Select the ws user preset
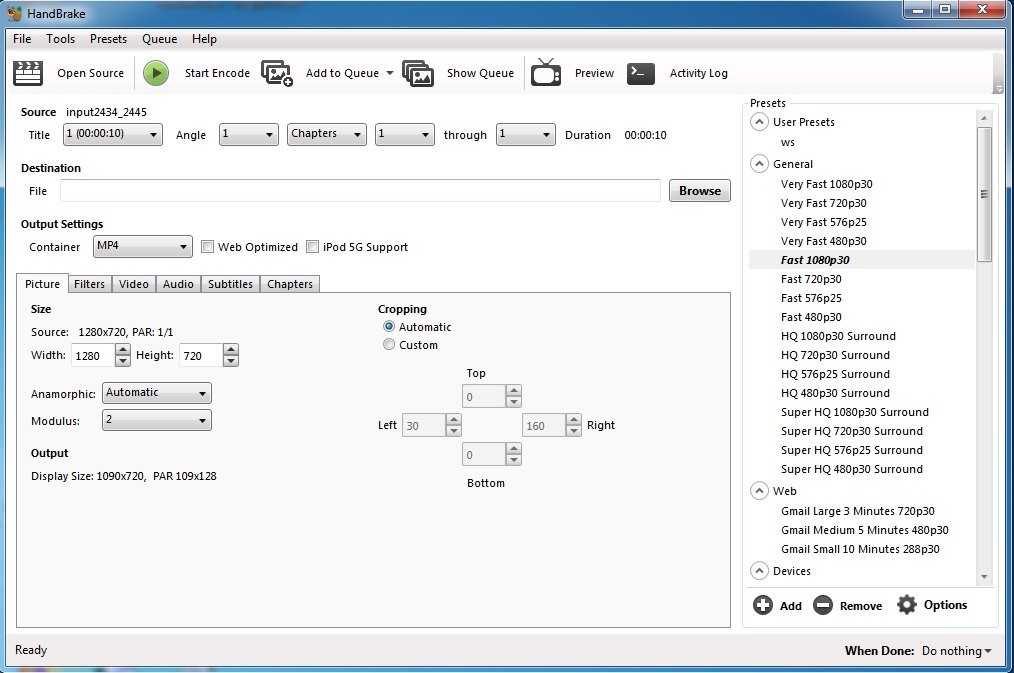 788,142
